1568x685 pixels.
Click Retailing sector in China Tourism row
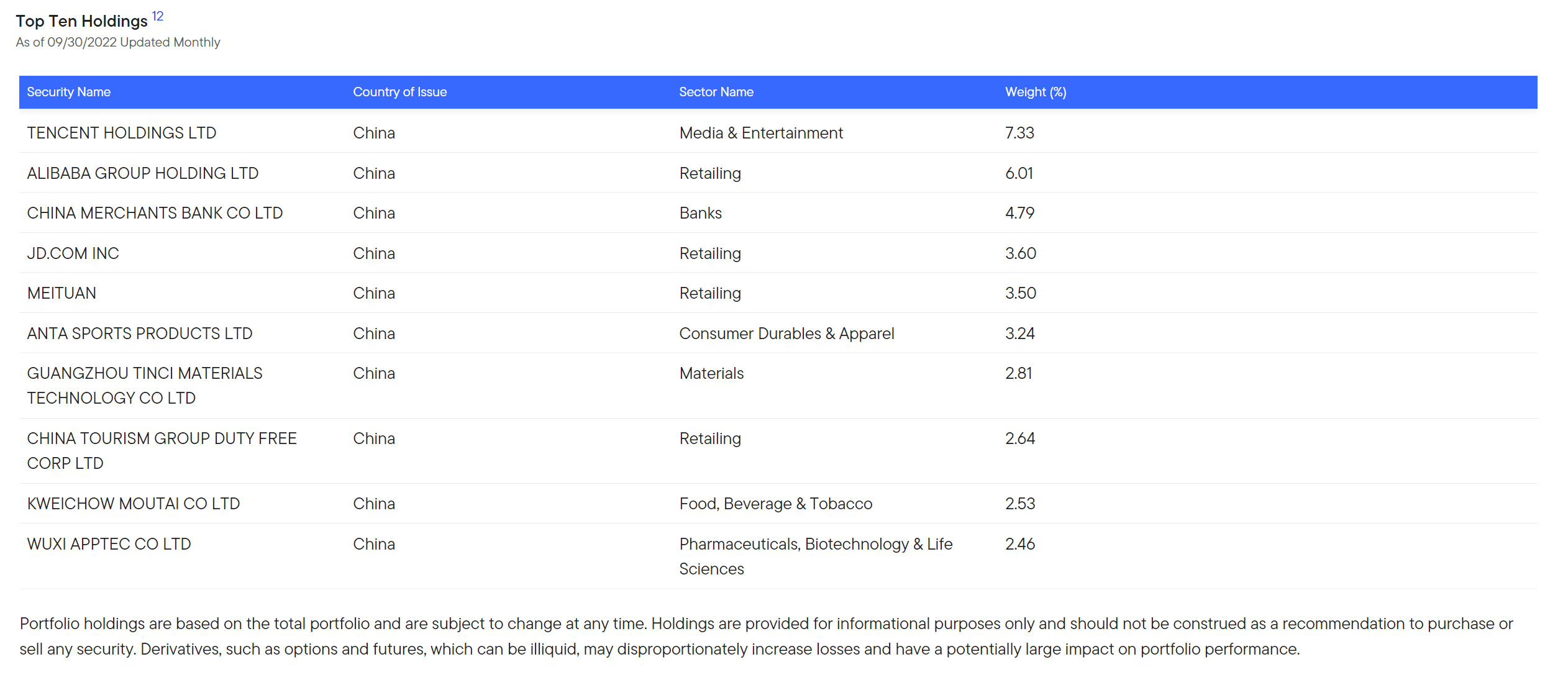710,438
